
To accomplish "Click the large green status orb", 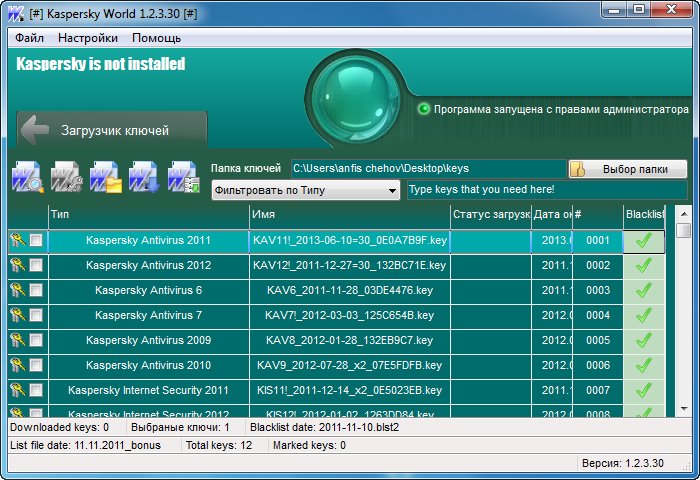I will coord(356,99).
